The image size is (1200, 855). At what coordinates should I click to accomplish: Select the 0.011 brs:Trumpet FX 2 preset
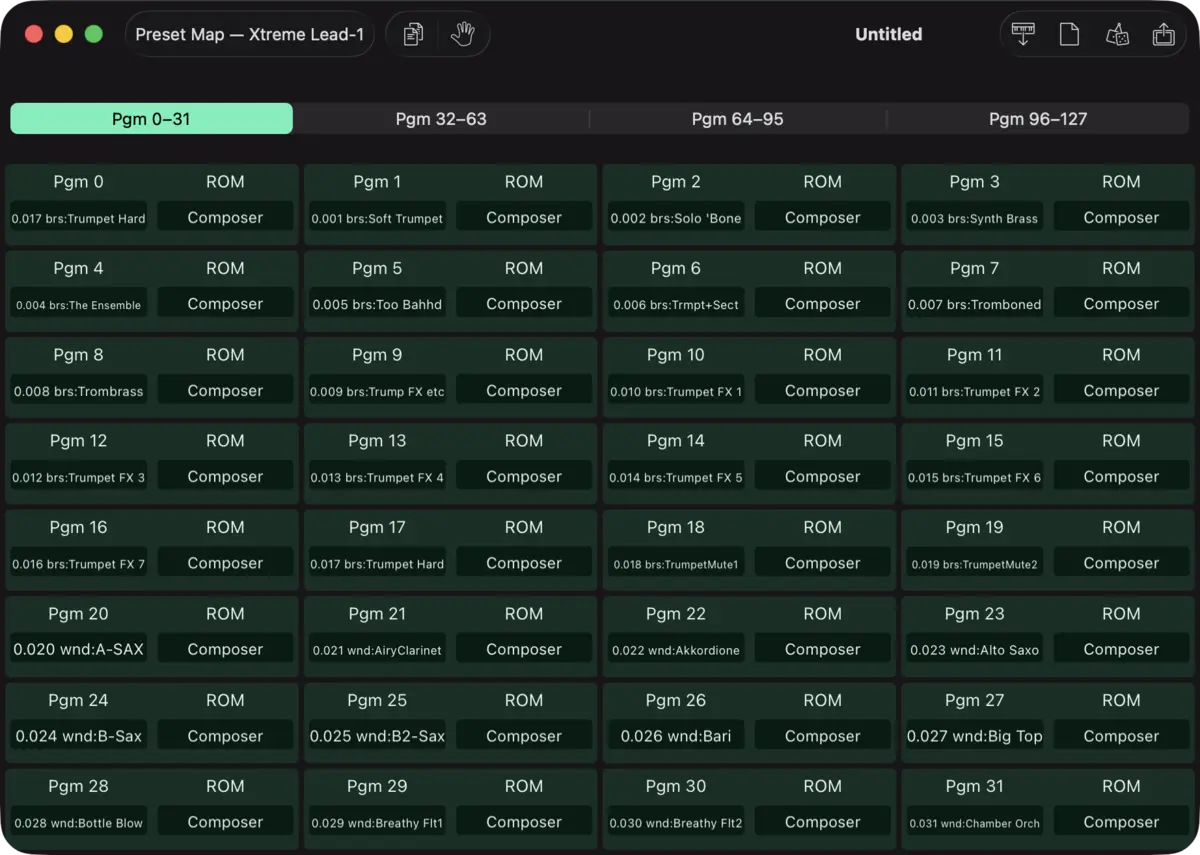[x=974, y=391]
